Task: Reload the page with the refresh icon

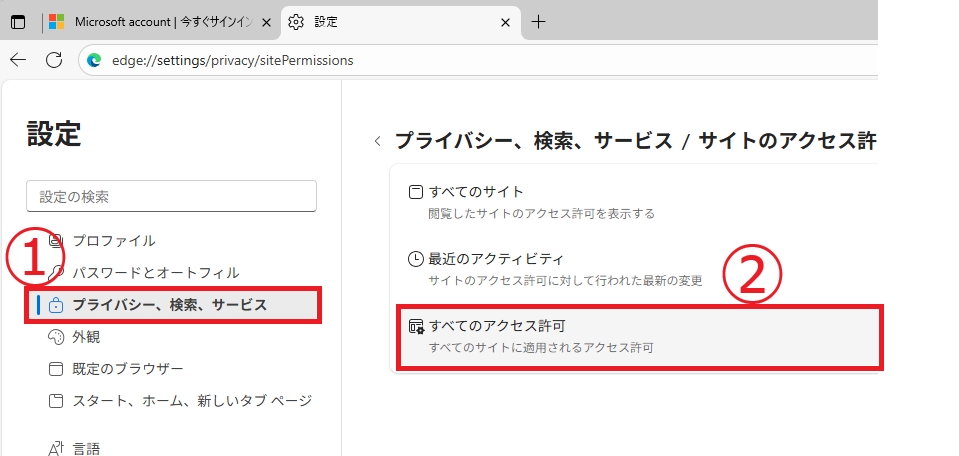Action: point(54,60)
